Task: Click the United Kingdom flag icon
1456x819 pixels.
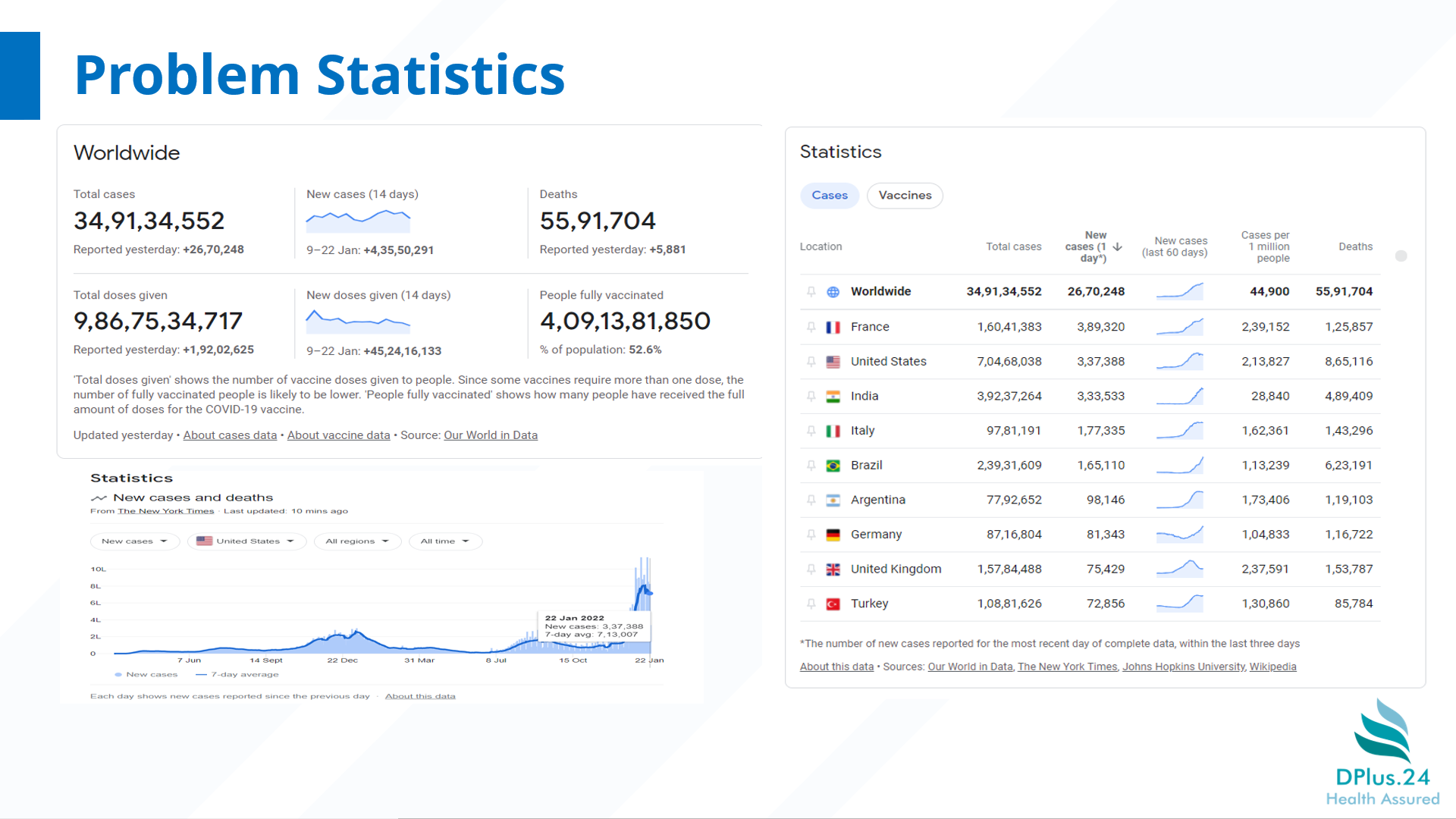Action: pos(833,570)
